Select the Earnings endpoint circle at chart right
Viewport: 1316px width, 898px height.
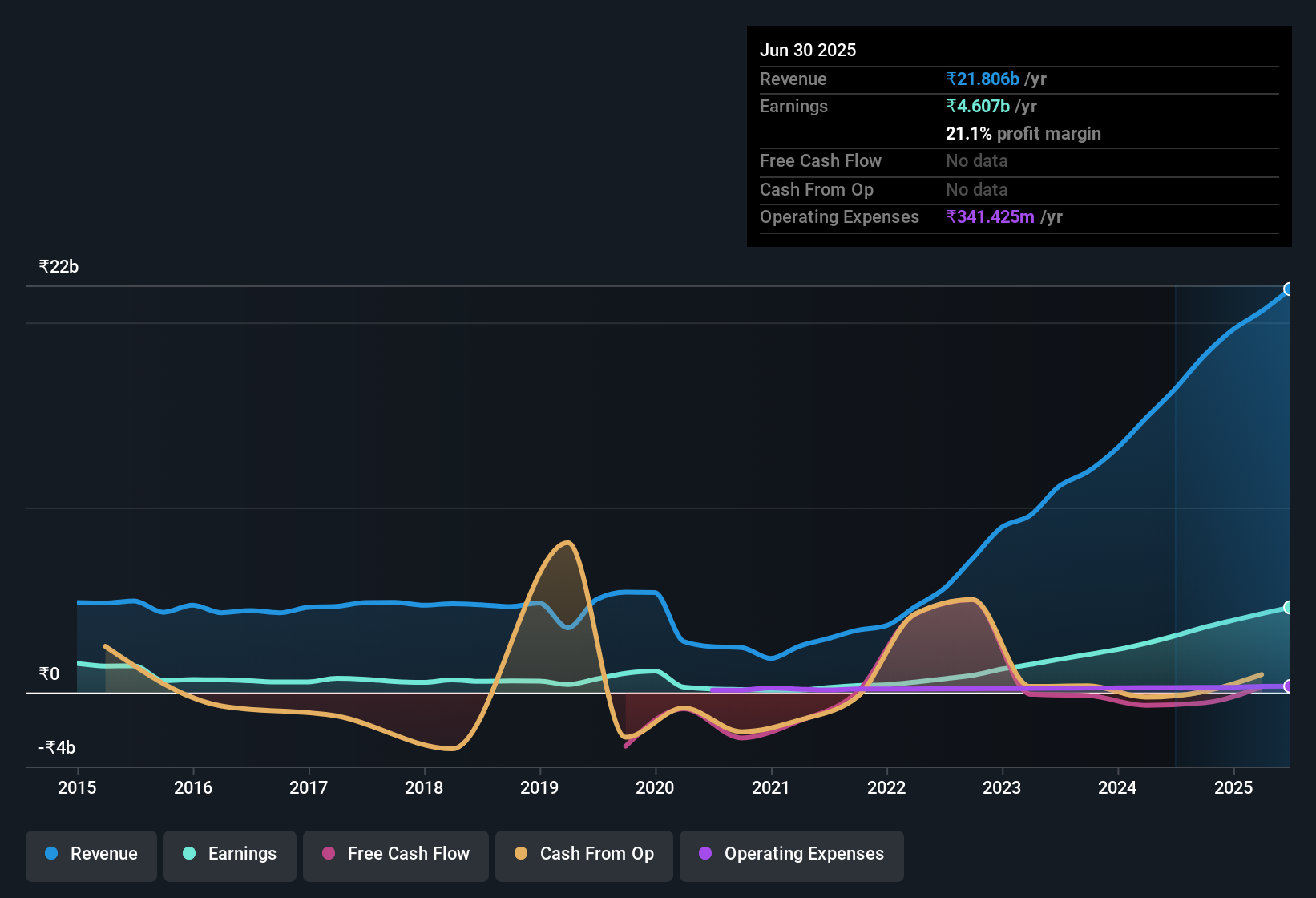(1289, 608)
